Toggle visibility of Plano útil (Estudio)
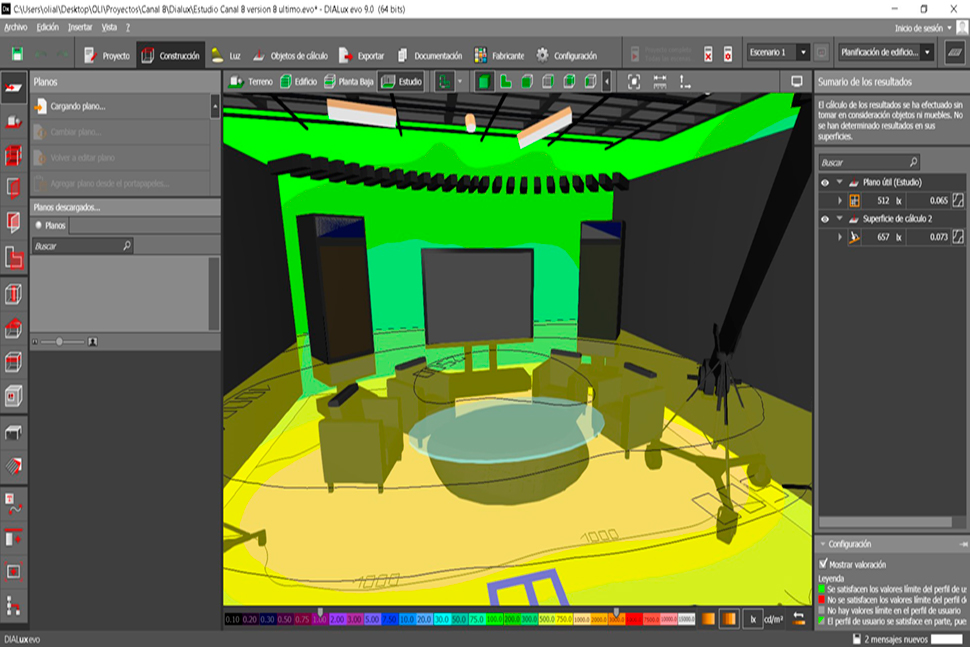This screenshot has width=970, height=647. 826,183
